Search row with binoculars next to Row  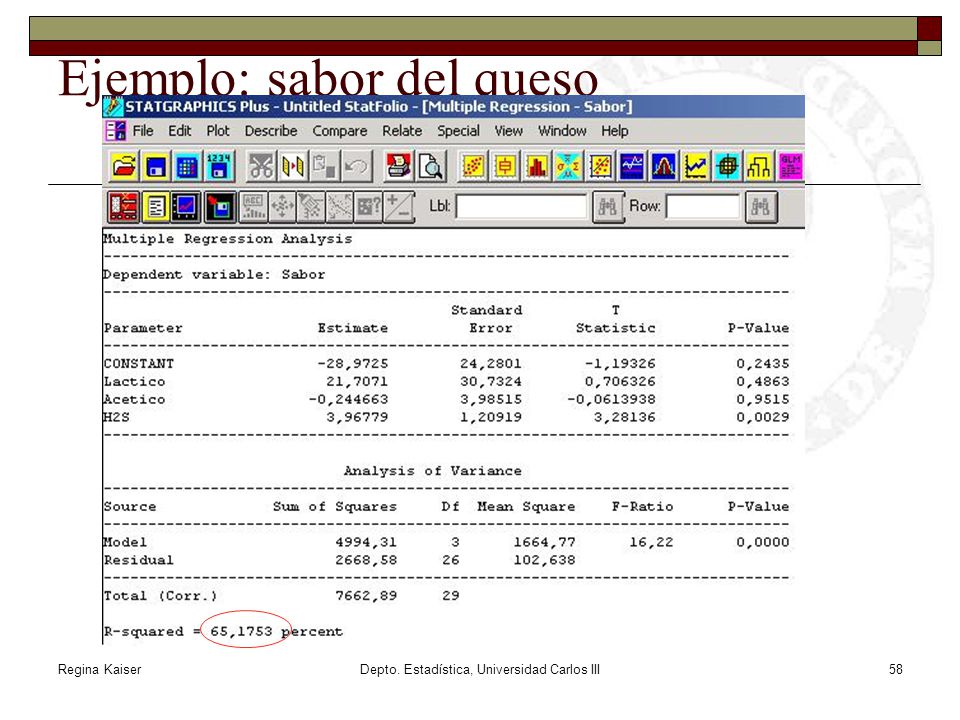click(x=761, y=207)
